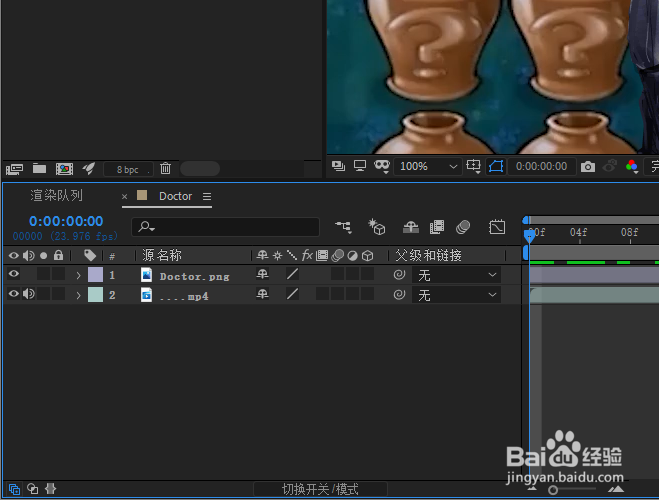Click the mp4 layer label color
Viewport: 659px width, 500px height.
click(x=95, y=295)
